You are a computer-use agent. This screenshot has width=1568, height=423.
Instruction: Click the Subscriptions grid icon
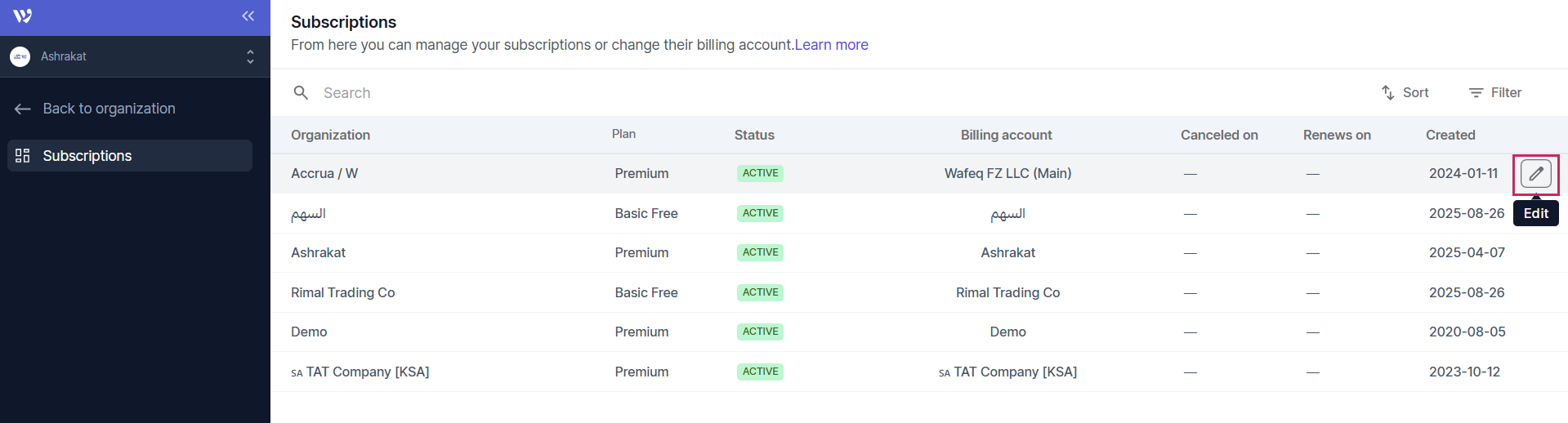click(x=23, y=156)
